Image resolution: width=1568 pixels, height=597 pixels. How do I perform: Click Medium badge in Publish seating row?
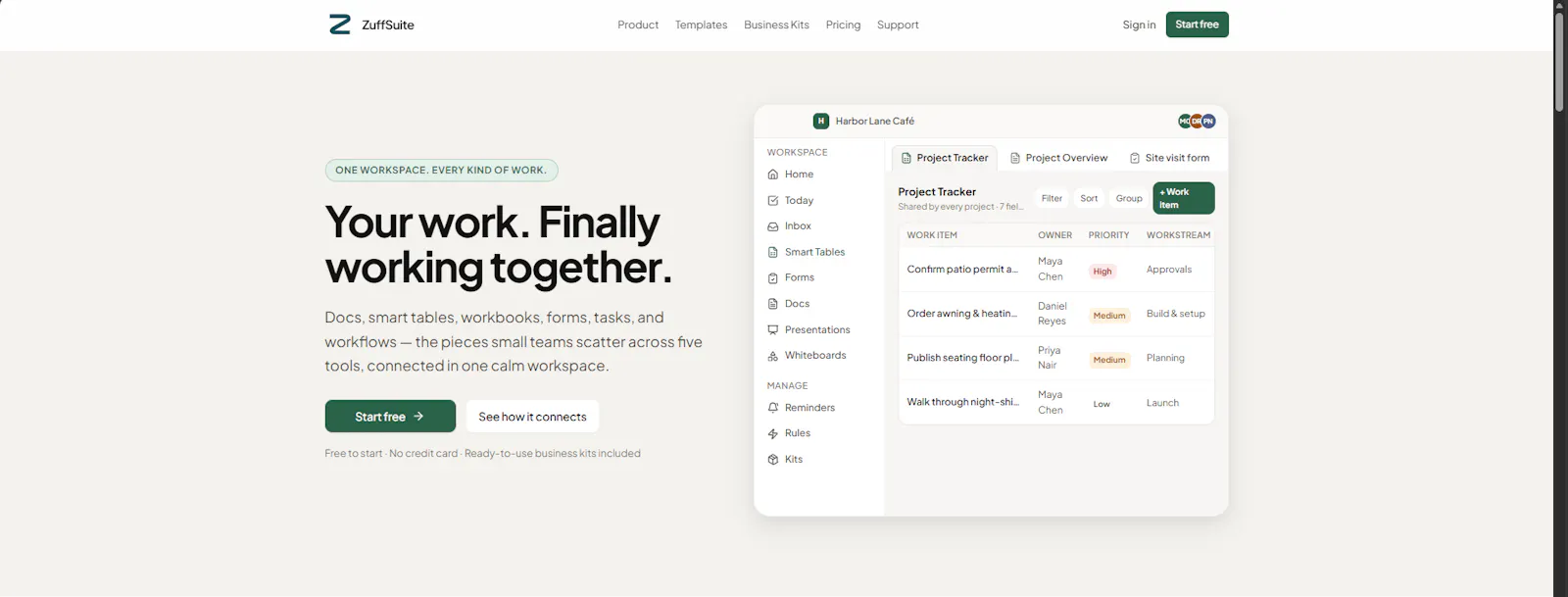pos(1109,360)
